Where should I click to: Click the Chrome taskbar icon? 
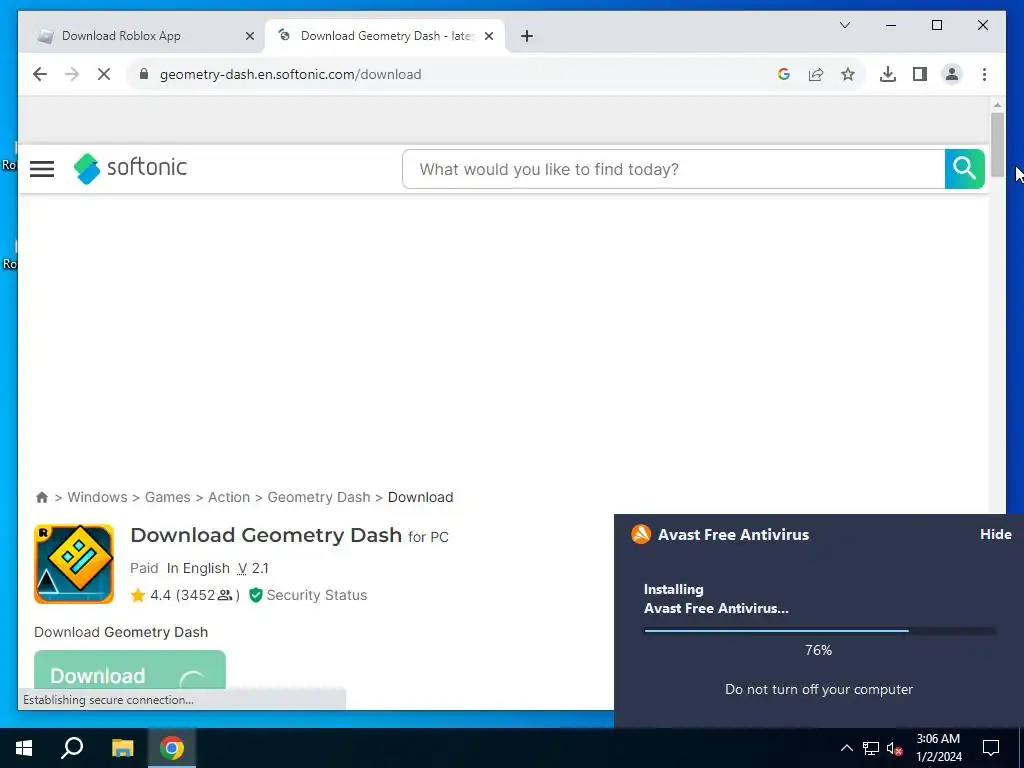(x=172, y=748)
